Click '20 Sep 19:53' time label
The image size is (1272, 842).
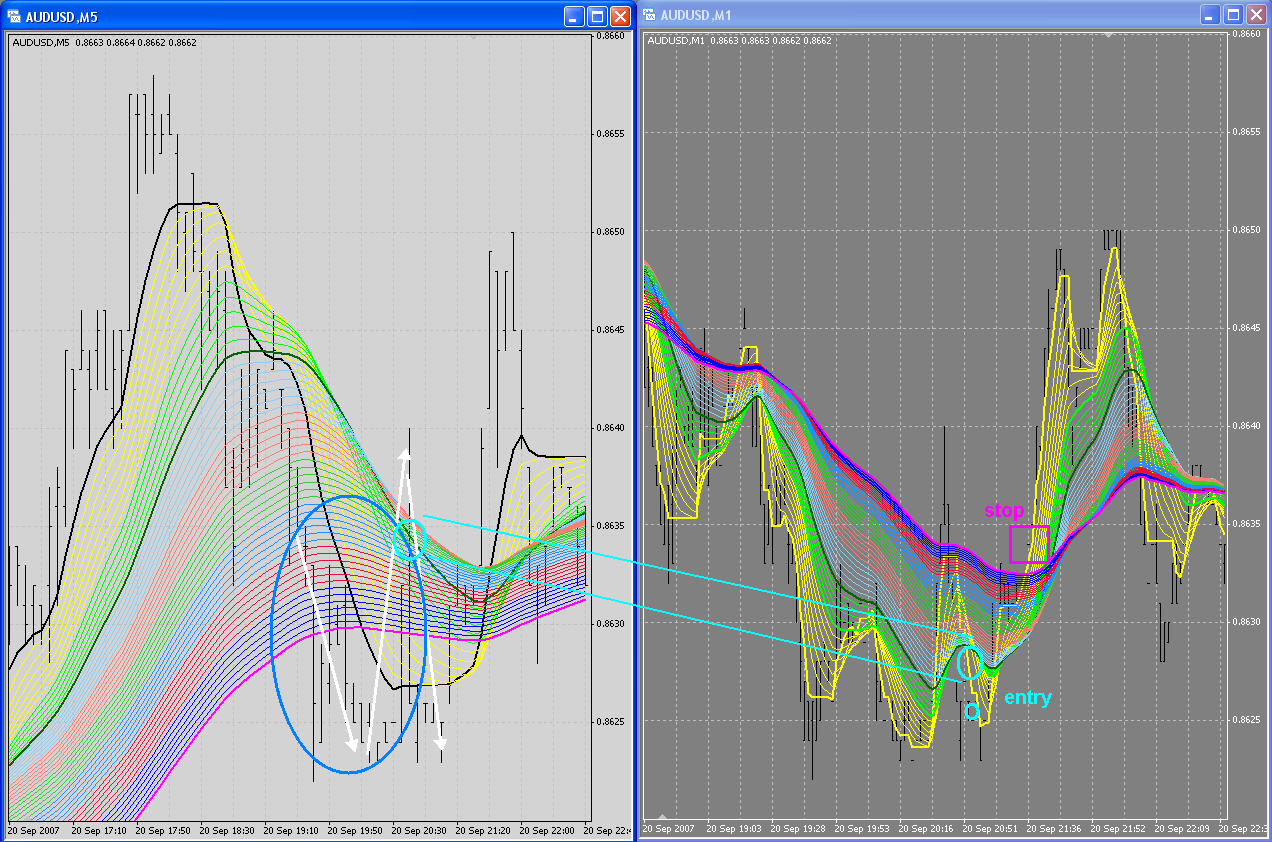click(x=861, y=829)
